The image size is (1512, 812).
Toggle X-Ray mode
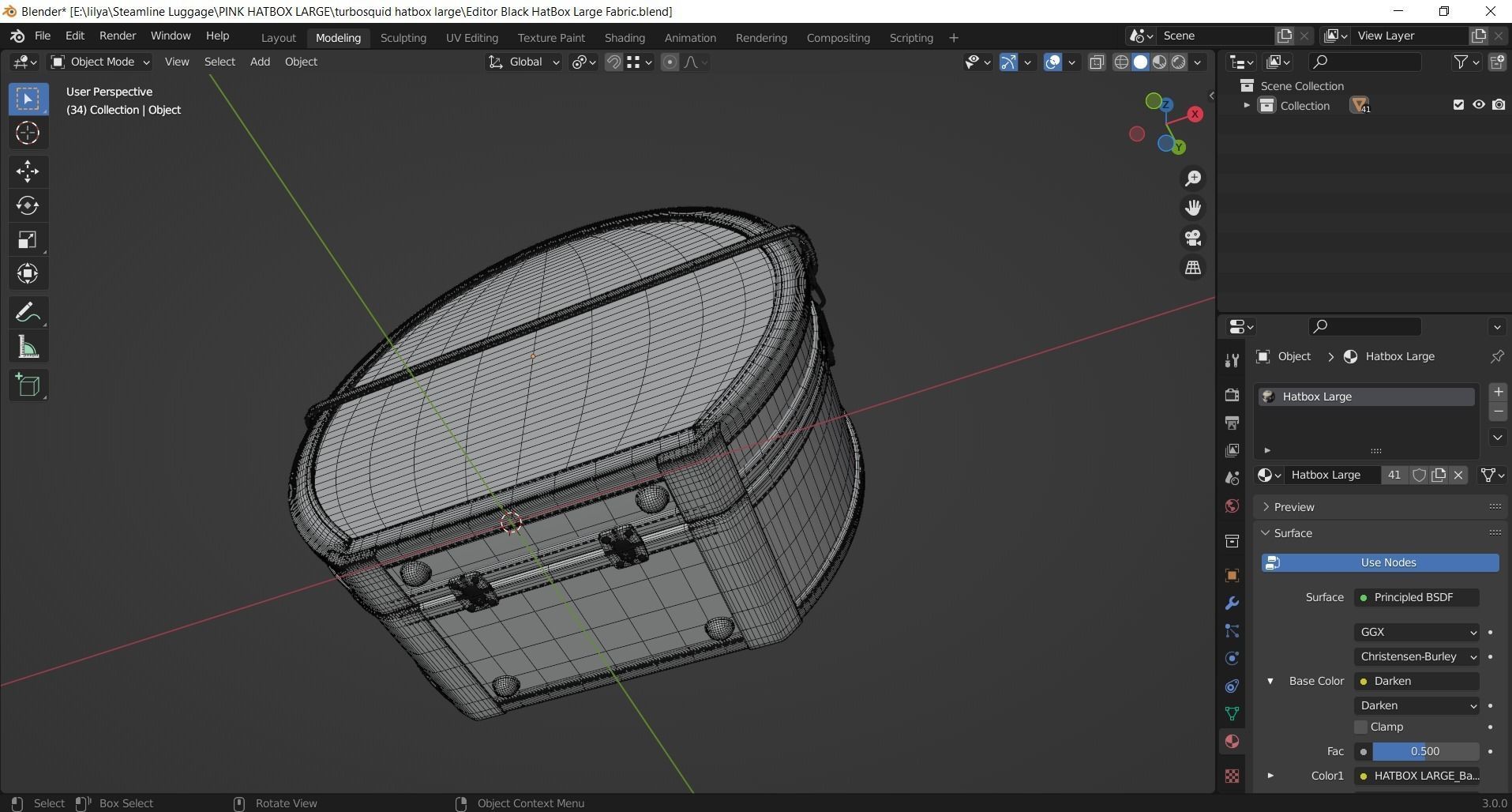1097,62
